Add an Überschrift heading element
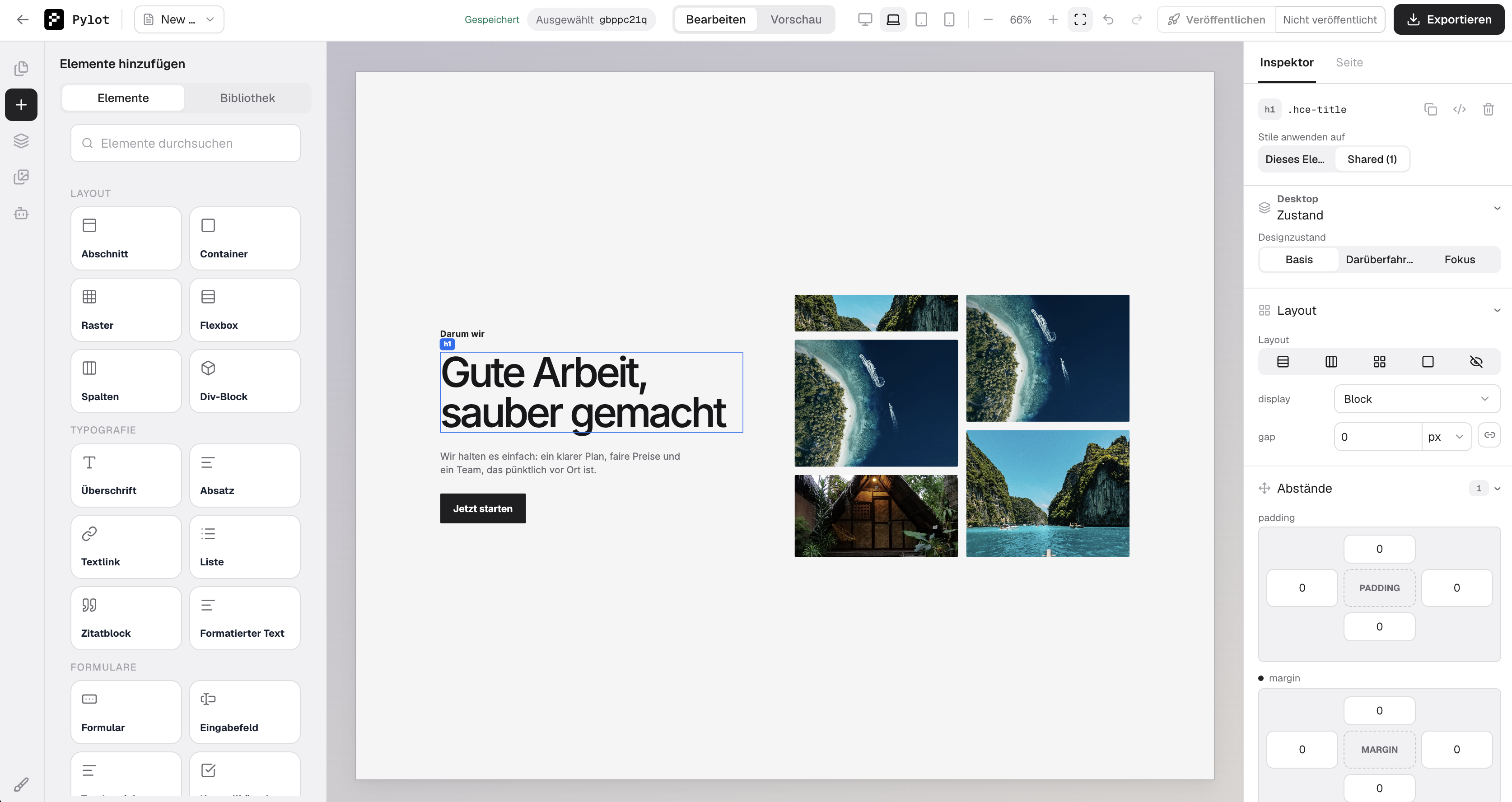 (126, 475)
